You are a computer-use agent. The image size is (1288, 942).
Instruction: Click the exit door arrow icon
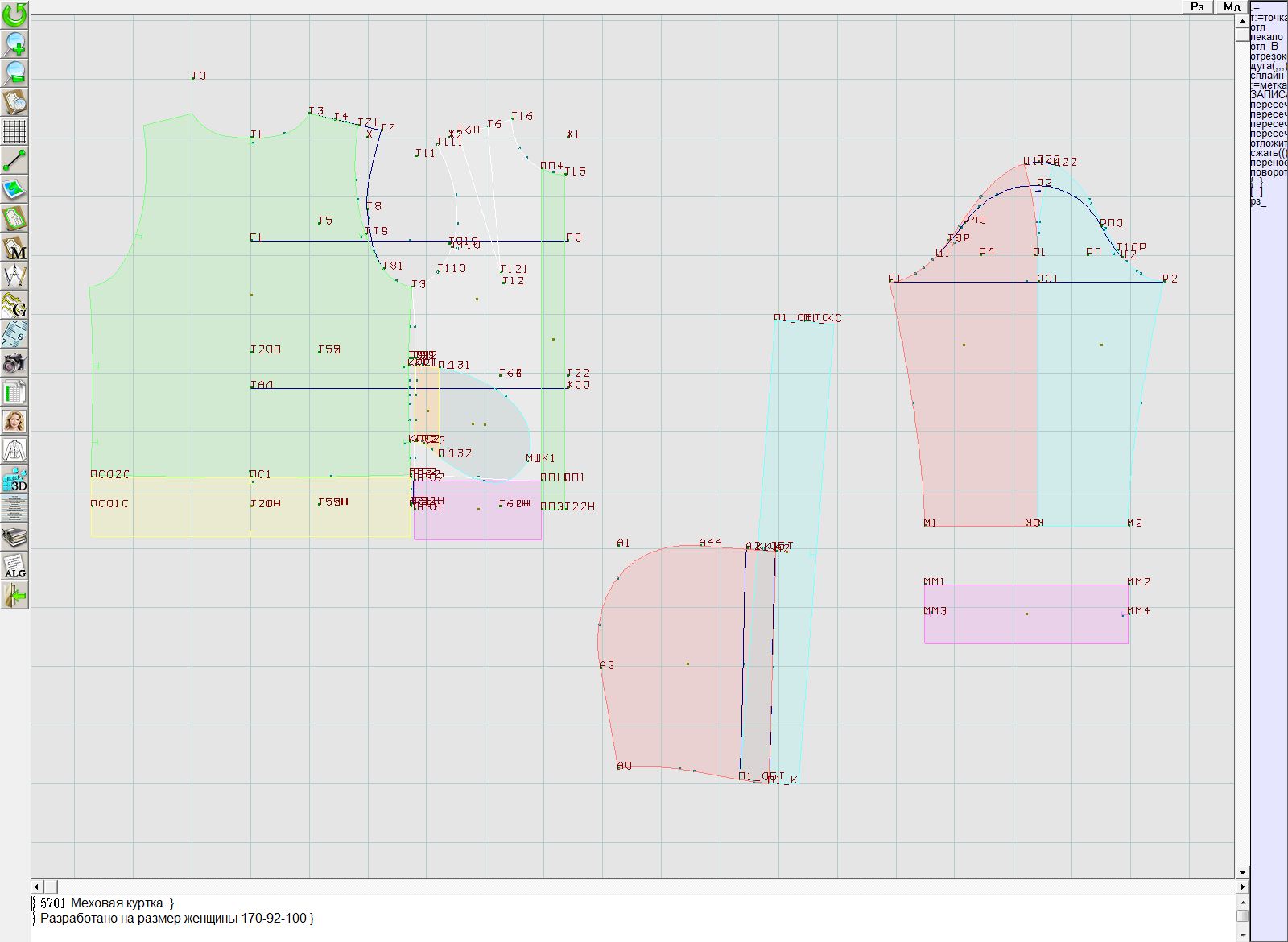click(14, 596)
